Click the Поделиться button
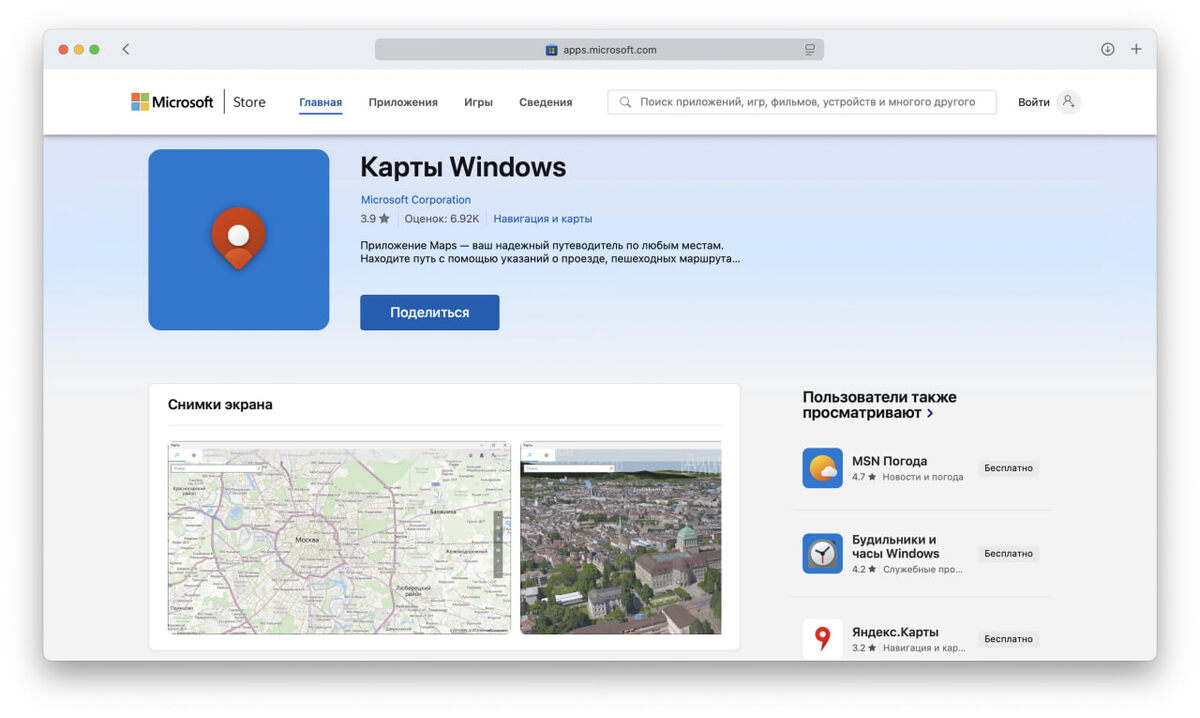The image size is (1200, 718). pyautogui.click(x=430, y=312)
